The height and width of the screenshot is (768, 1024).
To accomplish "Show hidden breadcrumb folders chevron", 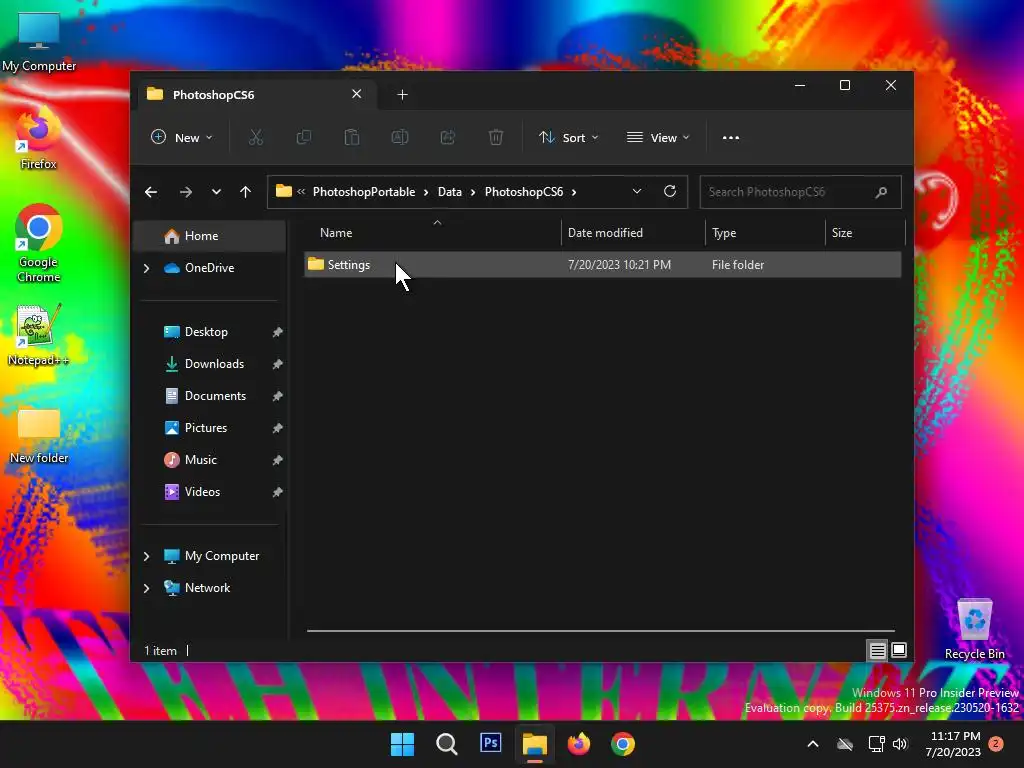I will click(301, 192).
